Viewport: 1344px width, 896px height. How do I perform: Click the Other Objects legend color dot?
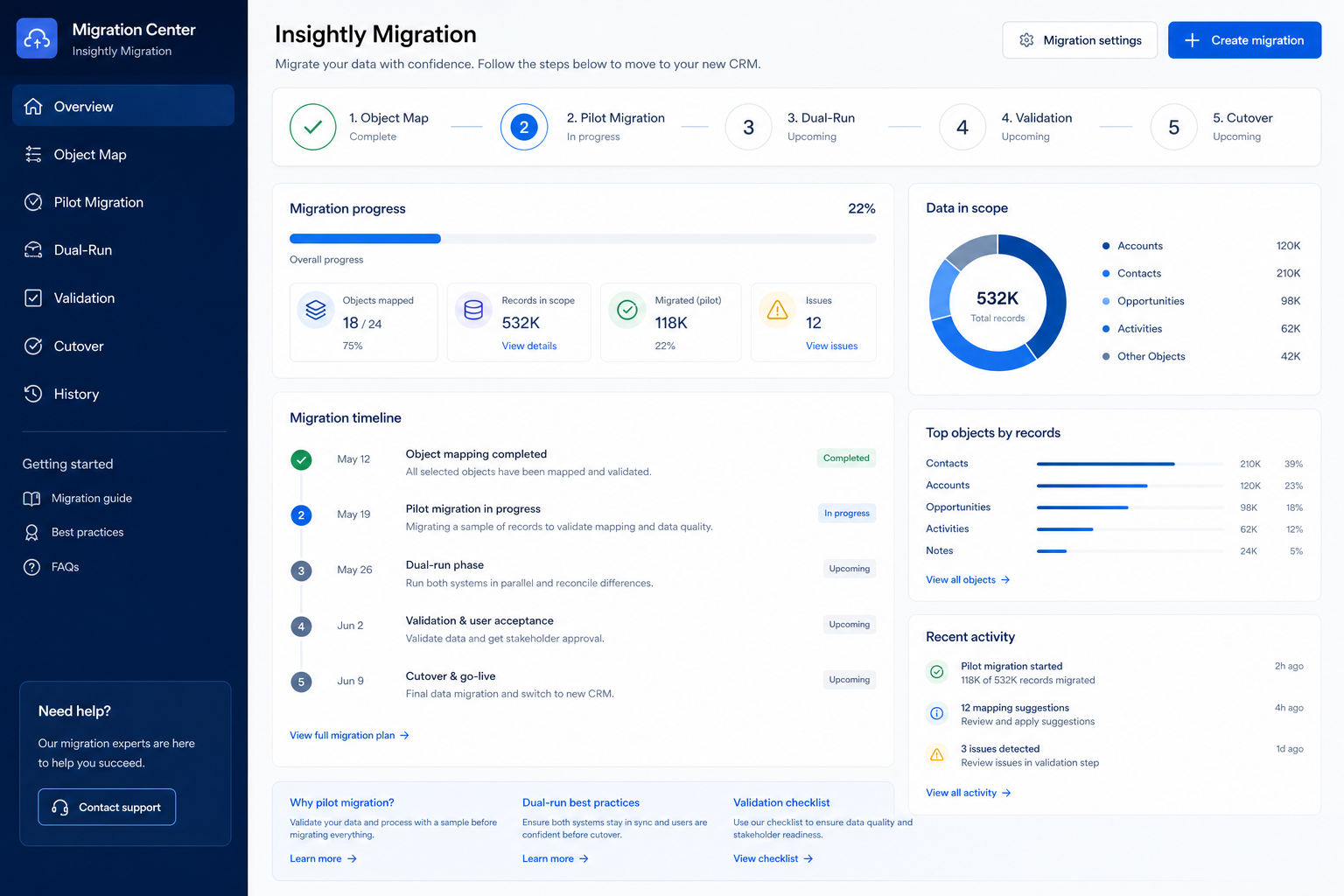coord(1106,356)
